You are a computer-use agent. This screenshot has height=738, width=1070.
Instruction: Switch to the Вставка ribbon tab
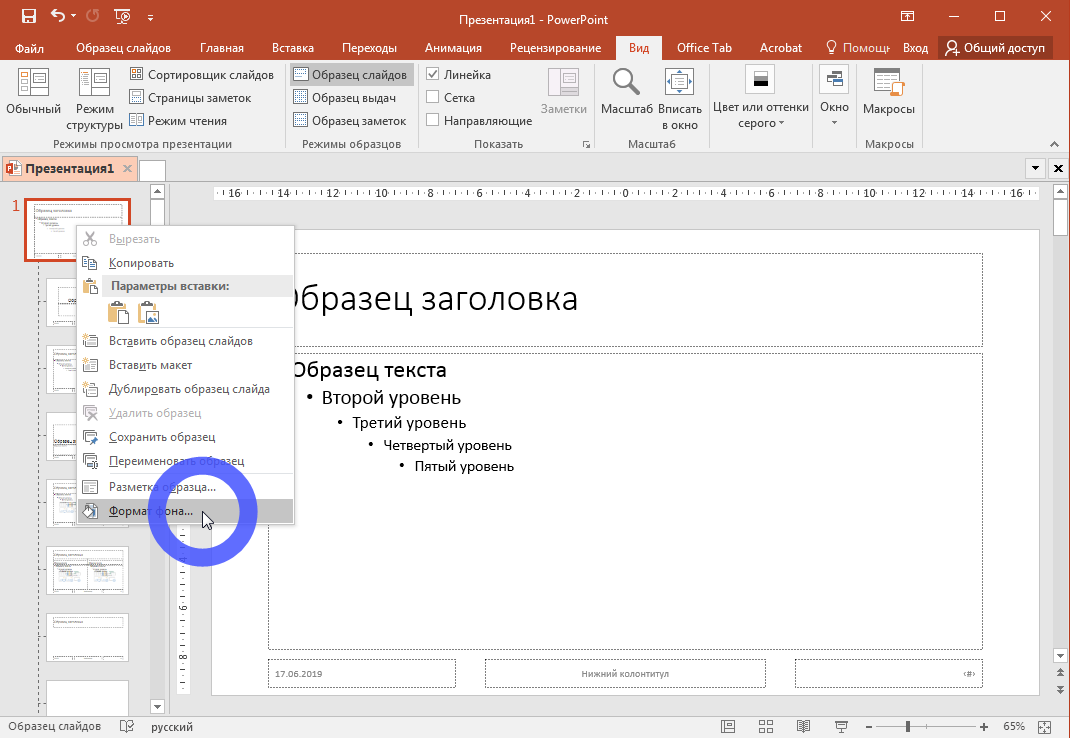pos(292,48)
